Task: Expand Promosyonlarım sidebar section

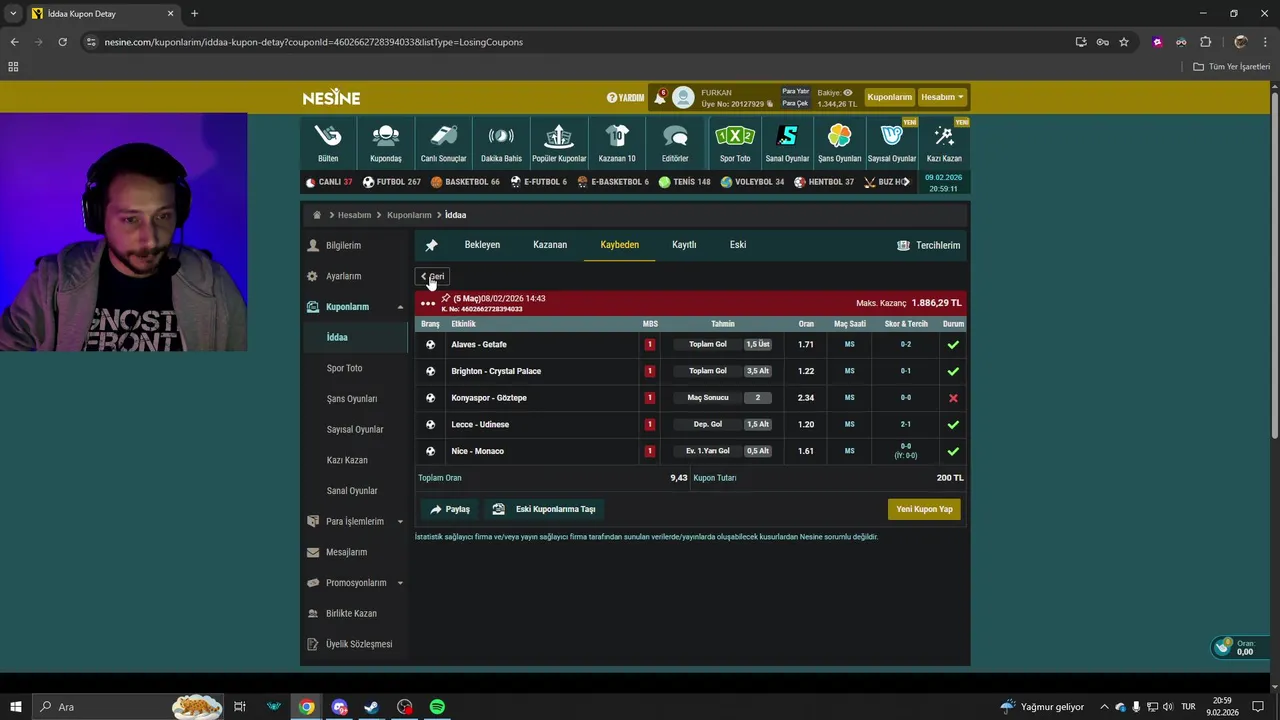Action: 400,583
